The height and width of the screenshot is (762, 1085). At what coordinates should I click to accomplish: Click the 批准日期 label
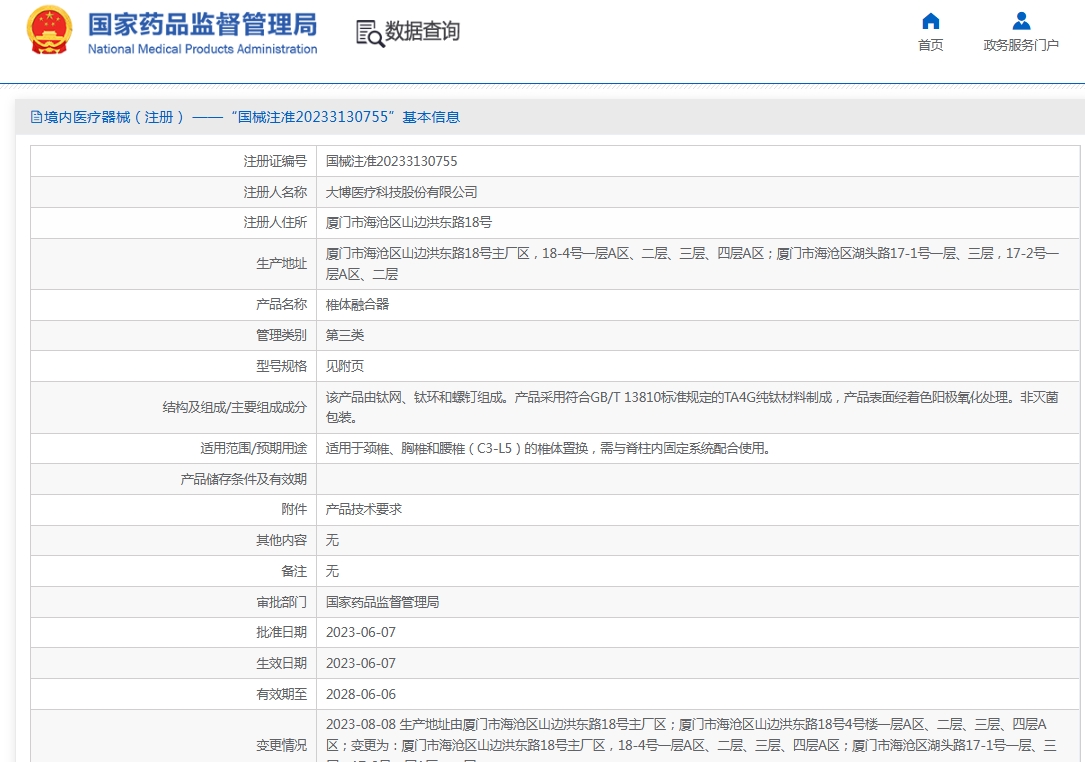pos(281,633)
